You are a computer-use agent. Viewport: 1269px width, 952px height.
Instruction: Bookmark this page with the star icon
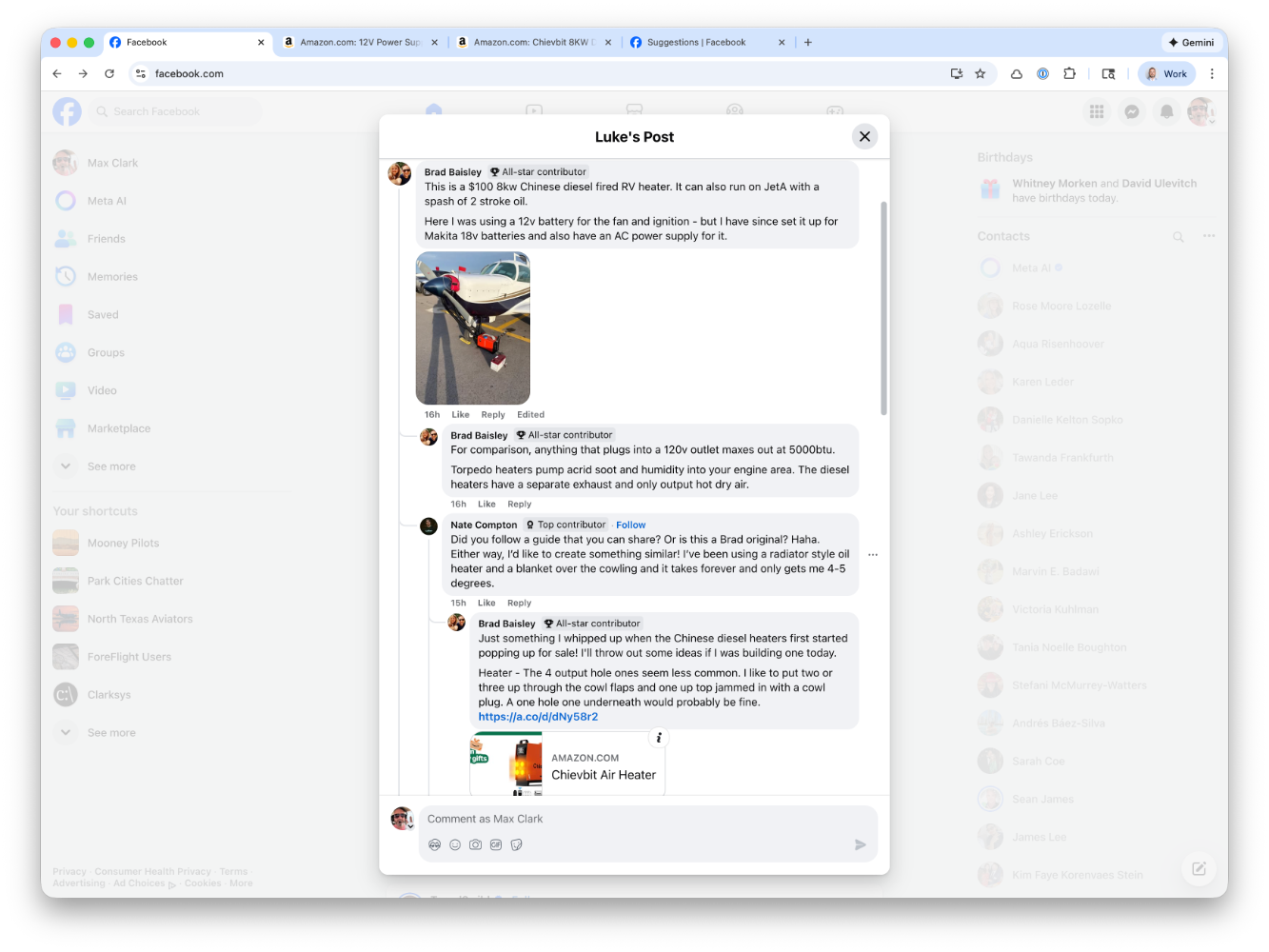(980, 73)
